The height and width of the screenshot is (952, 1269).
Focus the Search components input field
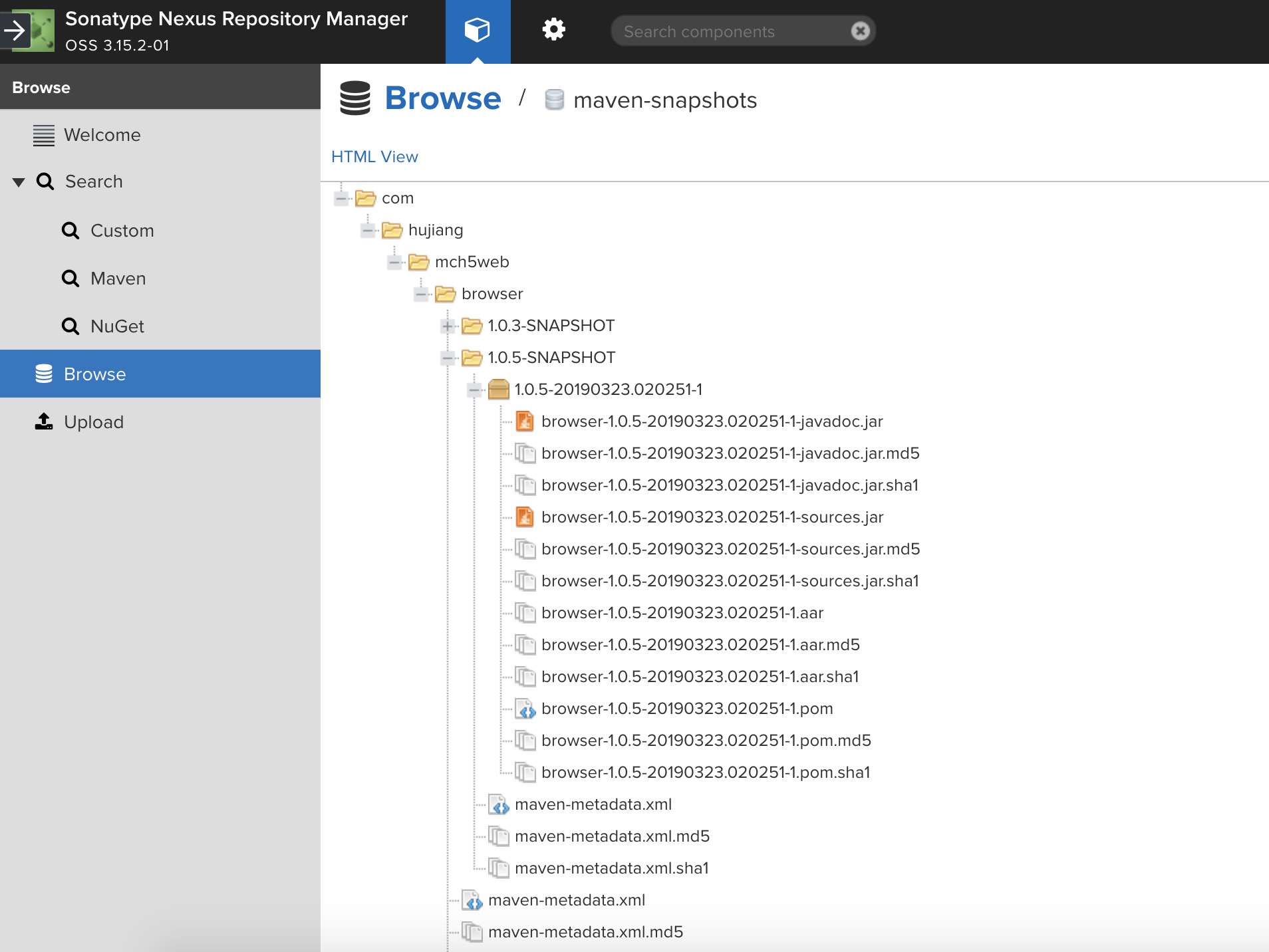click(x=732, y=31)
